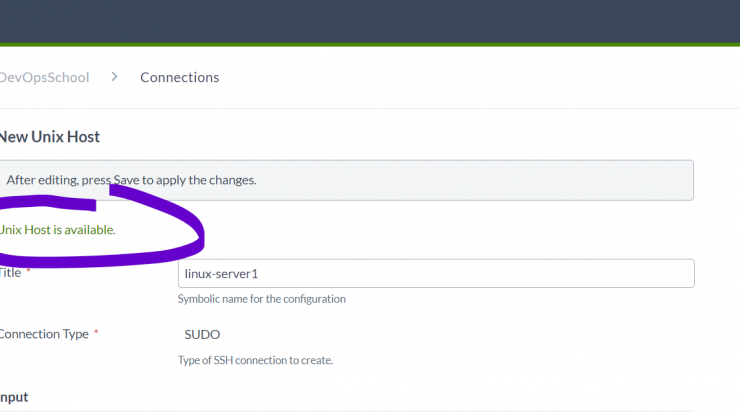The image size is (740, 414).
Task: Click the Title field label
Action: click(x=10, y=273)
